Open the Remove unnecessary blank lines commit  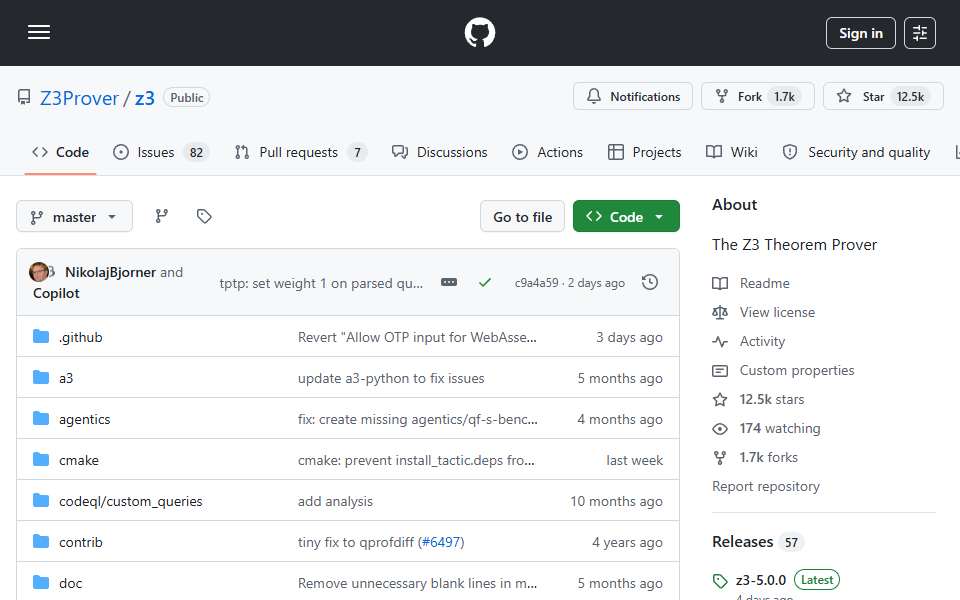[417, 583]
